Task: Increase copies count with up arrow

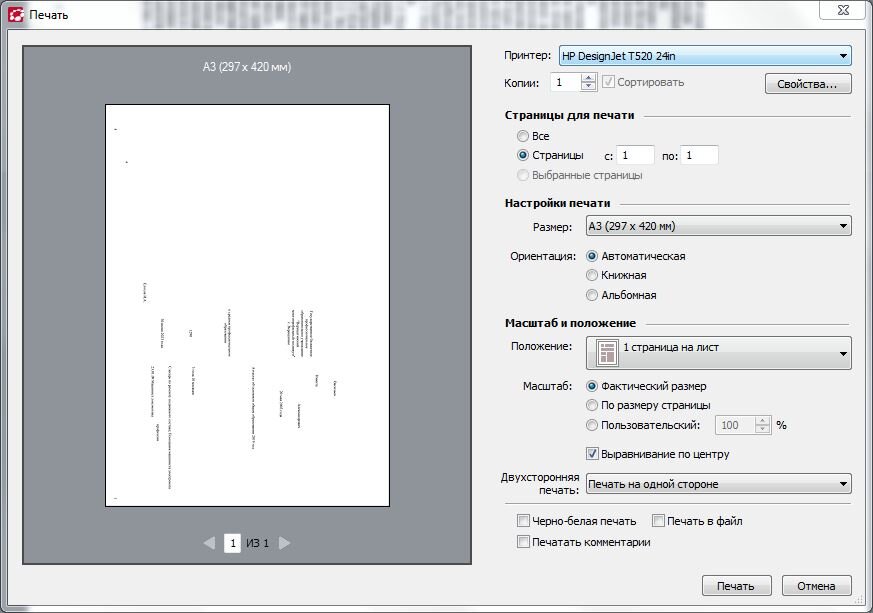Action: pos(588,79)
